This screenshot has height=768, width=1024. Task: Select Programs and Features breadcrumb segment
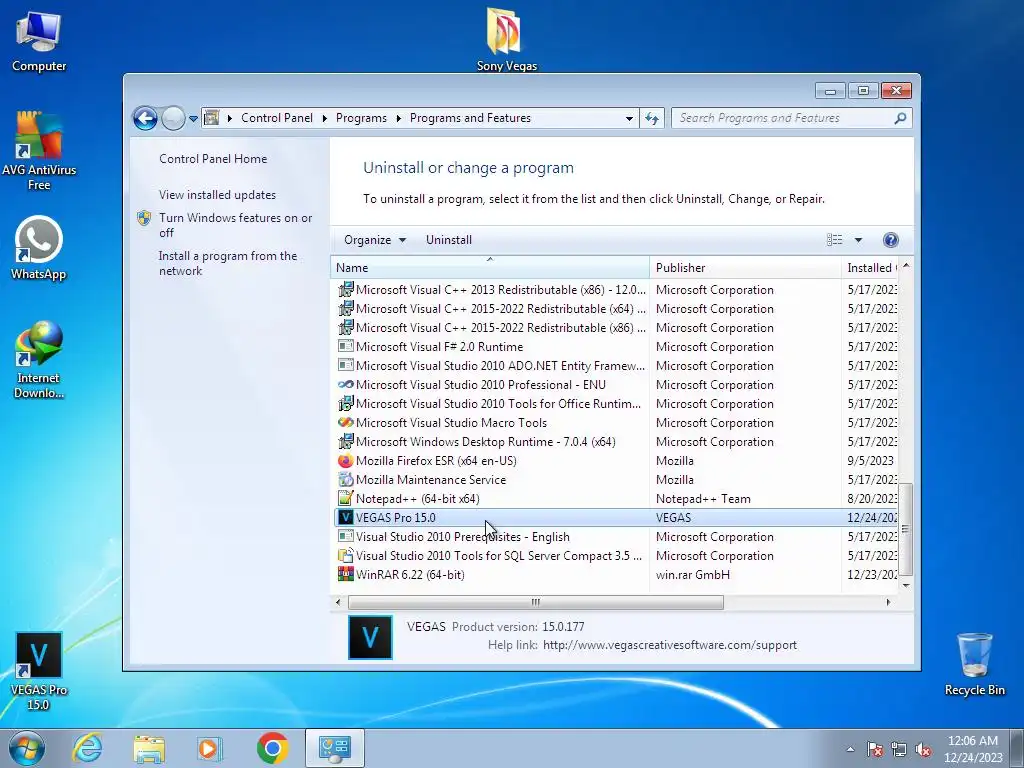(470, 118)
